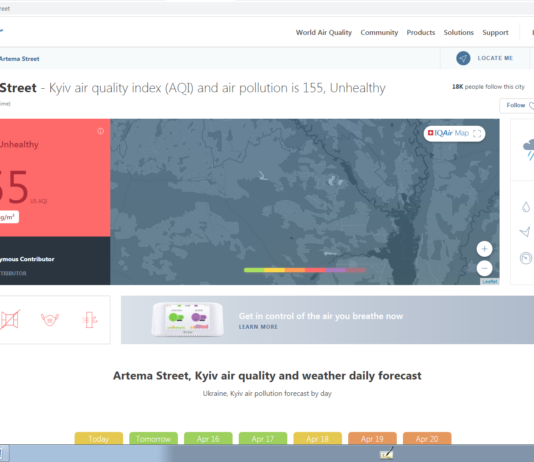Click the LOCATE ME button
Screen dimensions: 534x462
(x=485, y=58)
